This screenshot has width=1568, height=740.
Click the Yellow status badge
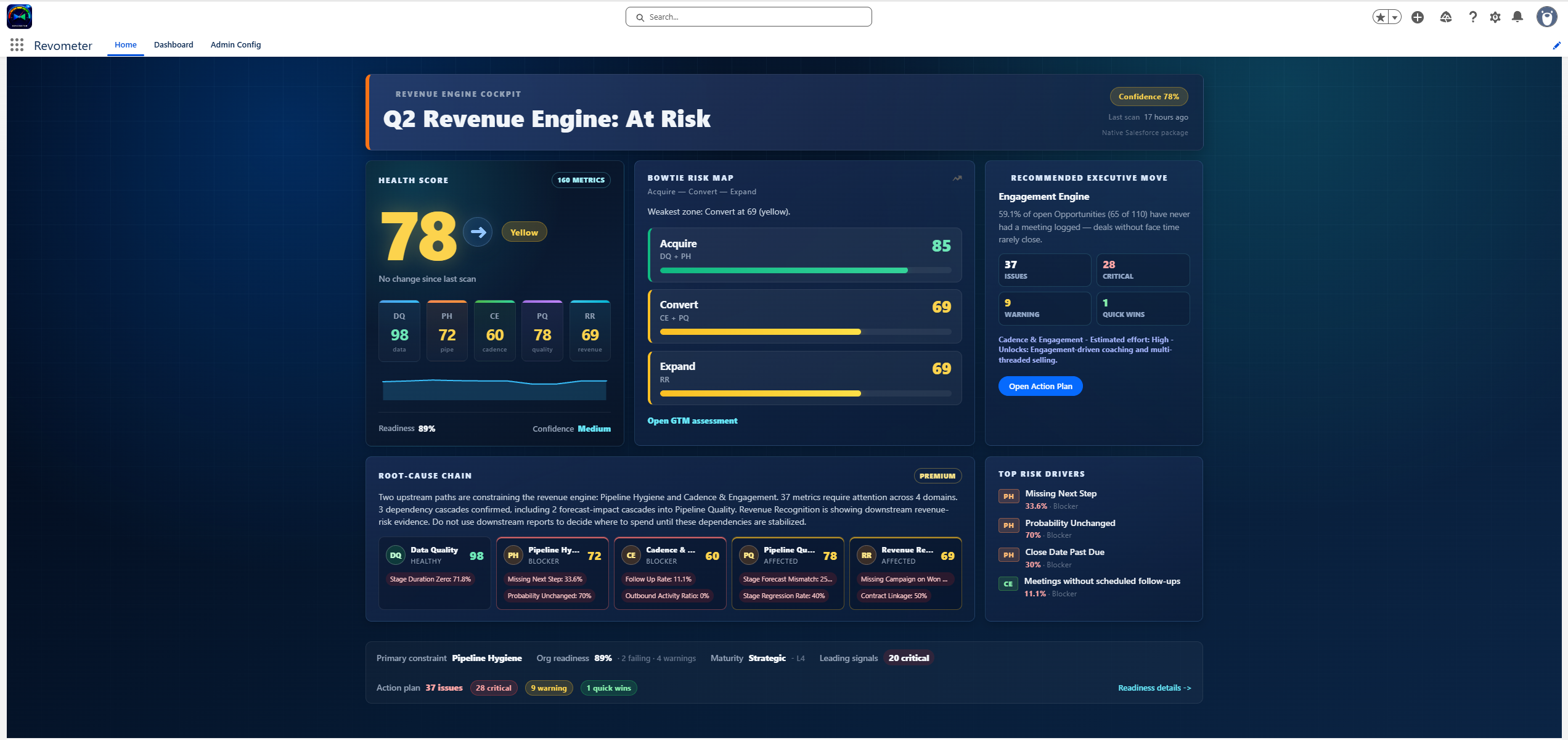524,232
